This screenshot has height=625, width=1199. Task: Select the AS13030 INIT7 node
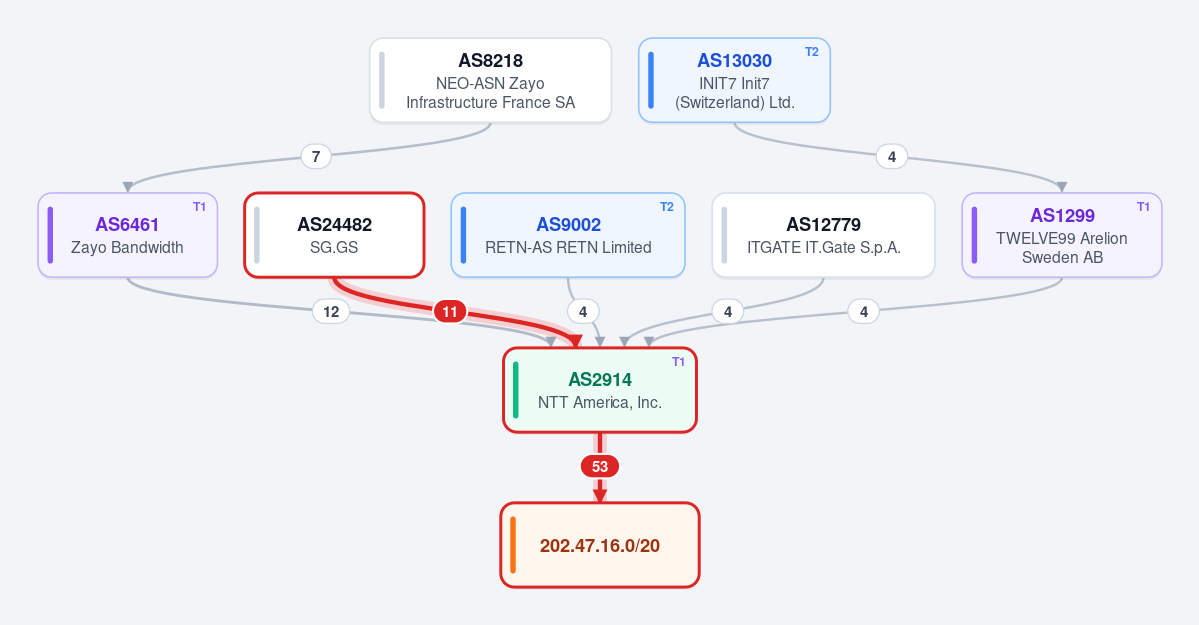734,80
